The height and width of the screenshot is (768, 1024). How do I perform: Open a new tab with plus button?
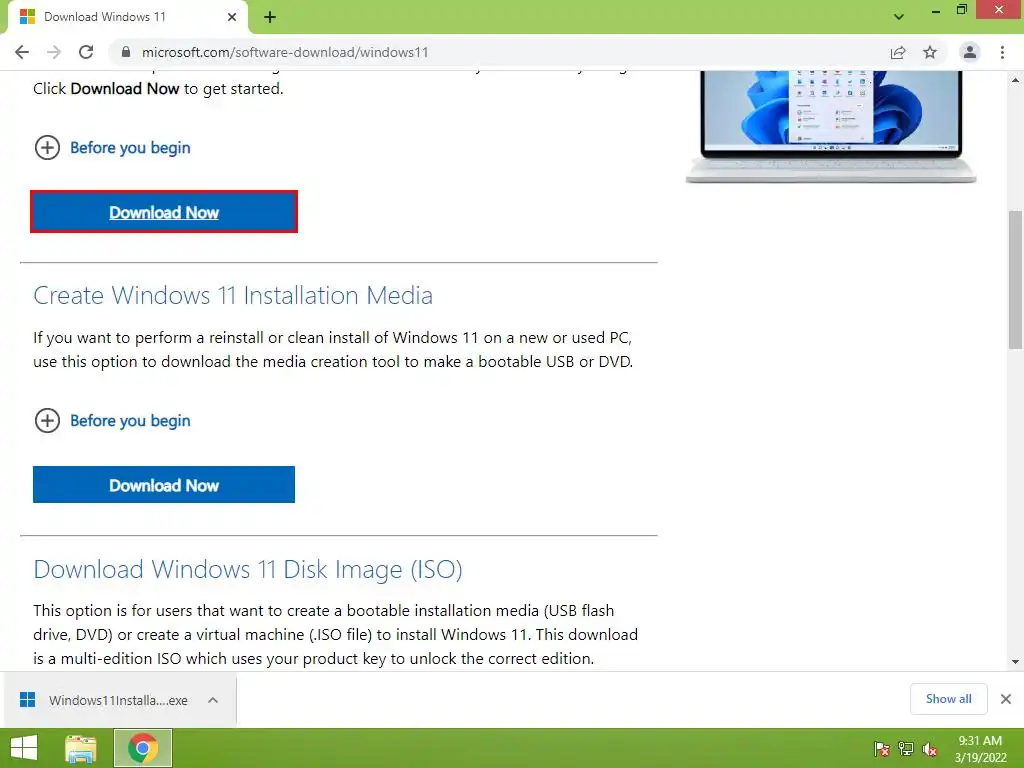tap(270, 17)
